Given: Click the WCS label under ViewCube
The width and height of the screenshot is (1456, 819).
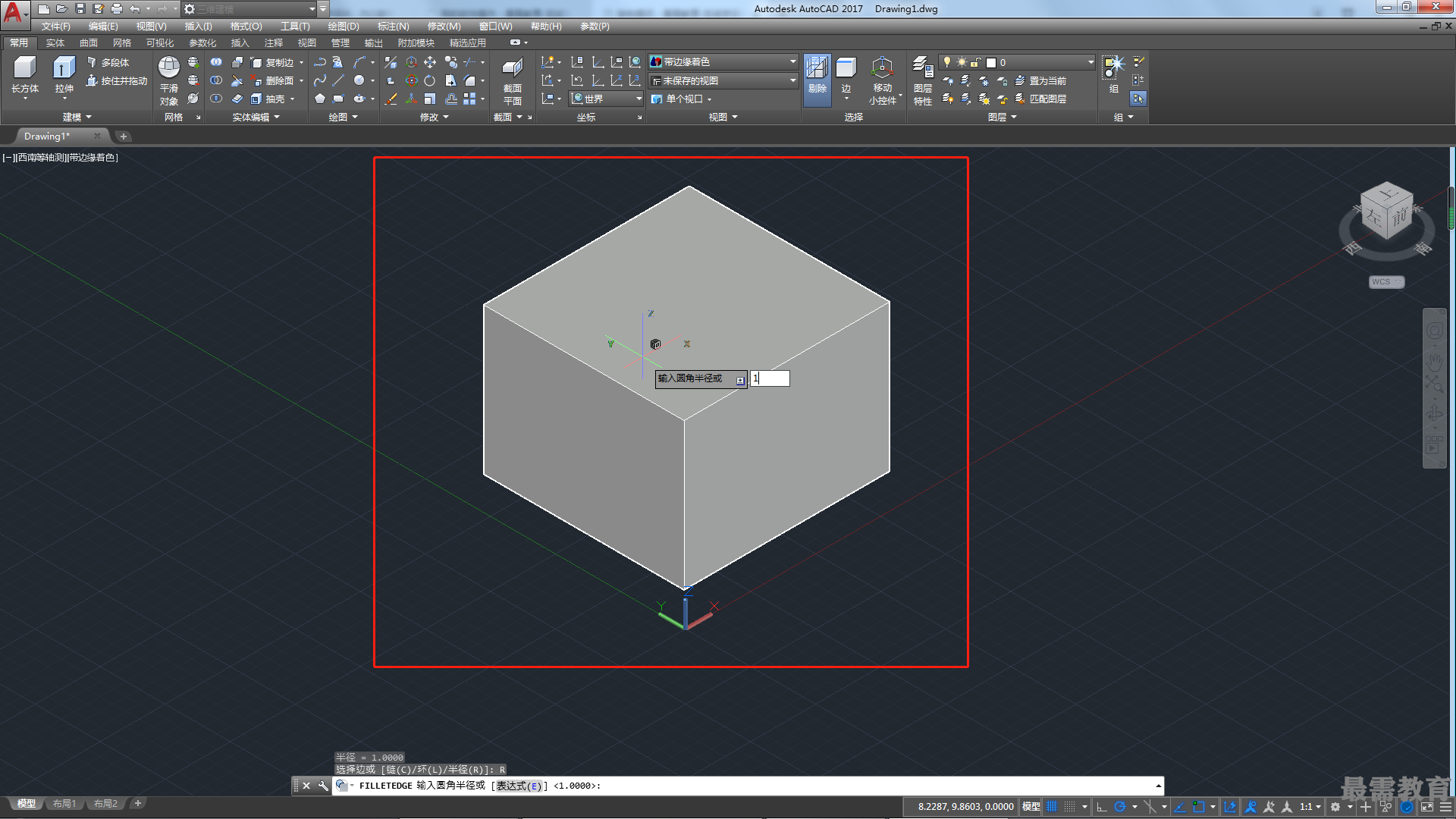Looking at the screenshot, I should coord(1386,282).
